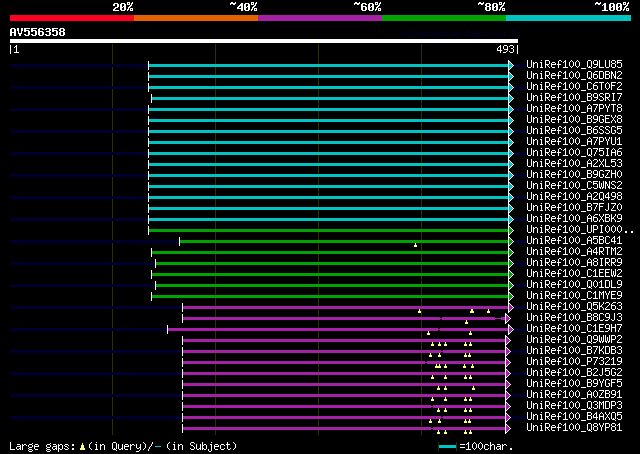Open hit UniRef100_B9SRI7
This screenshot has height=454, width=640.
pyautogui.click(x=574, y=98)
